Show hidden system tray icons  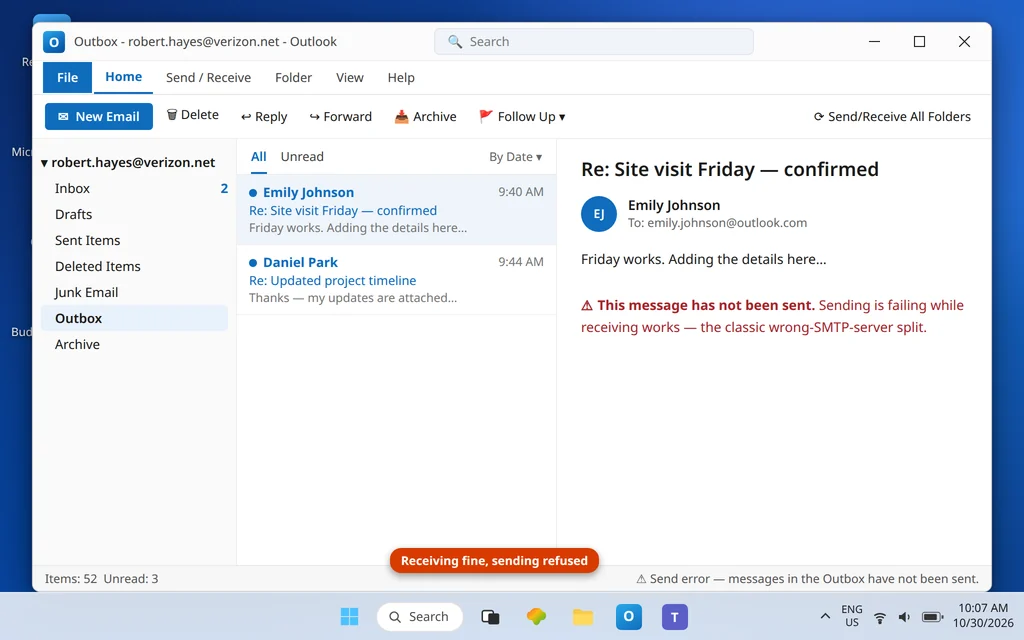tap(825, 616)
